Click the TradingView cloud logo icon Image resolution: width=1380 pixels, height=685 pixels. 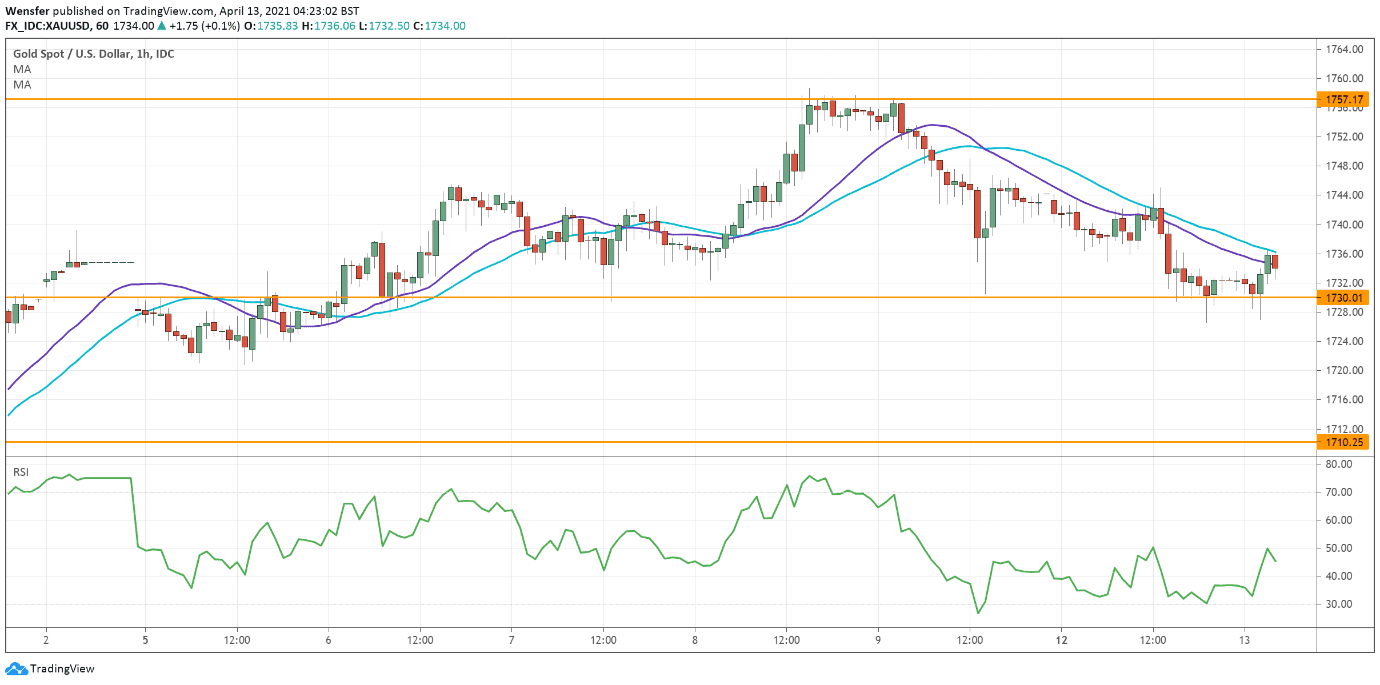coord(16,669)
